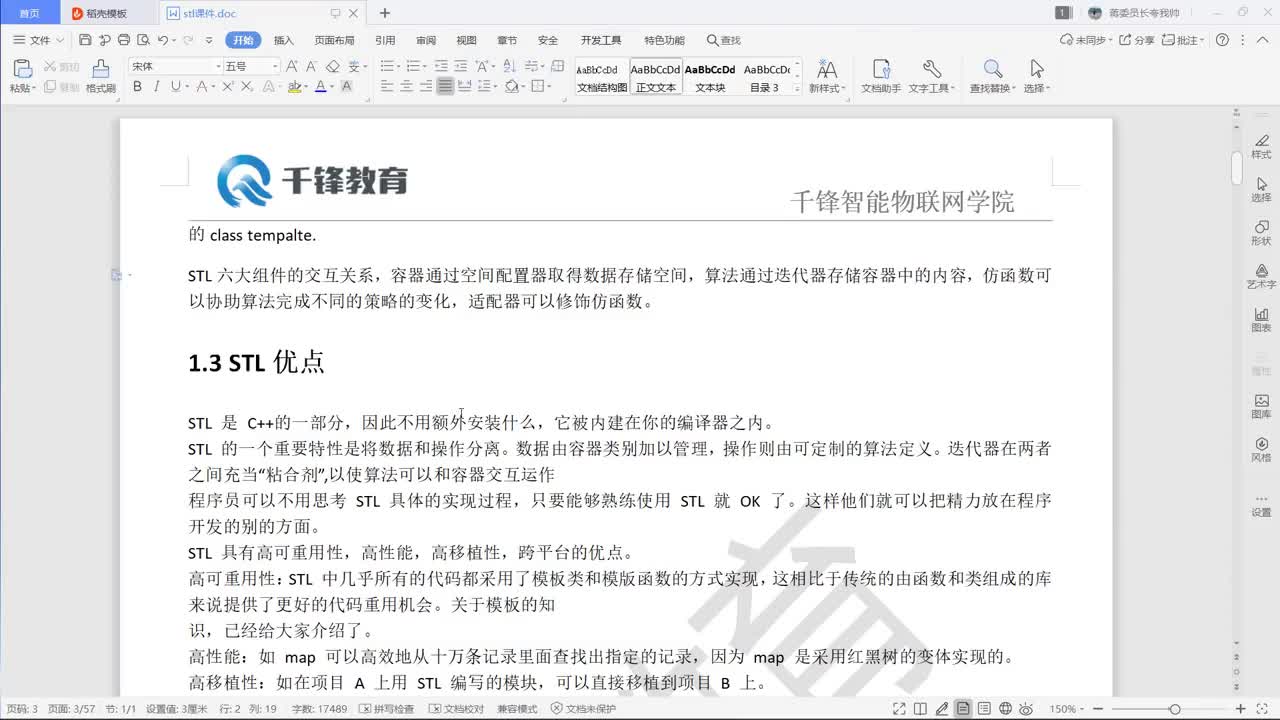This screenshot has height=720, width=1280.
Task: Open the Insert (插入) ribbon tab
Action: pos(284,40)
